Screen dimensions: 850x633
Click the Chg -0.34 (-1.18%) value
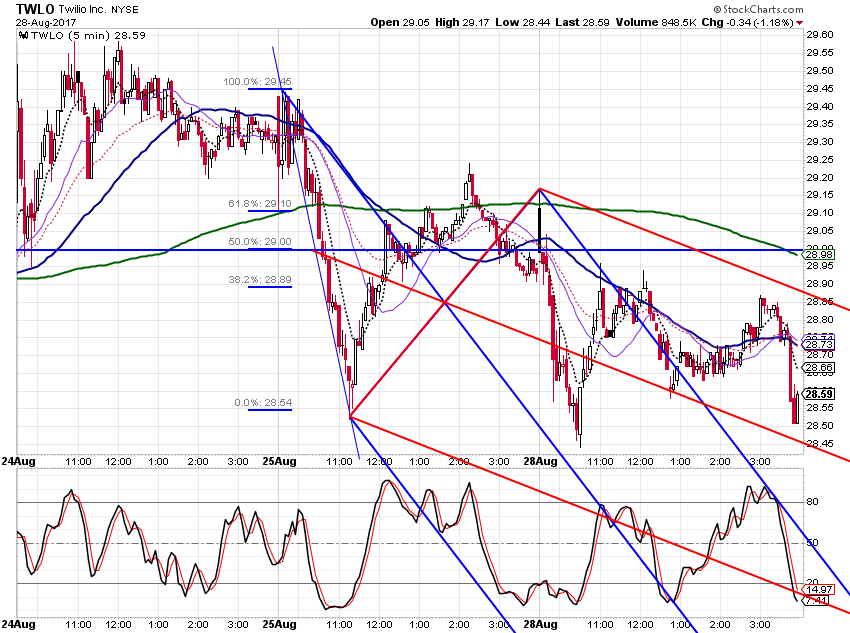[x=748, y=23]
